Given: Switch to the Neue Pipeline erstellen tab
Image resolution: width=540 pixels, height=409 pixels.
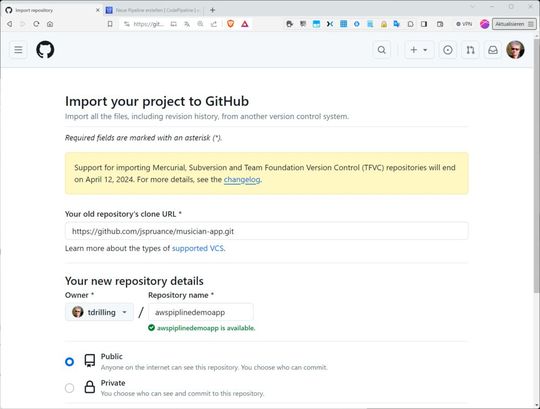Looking at the screenshot, I should 153,10.
